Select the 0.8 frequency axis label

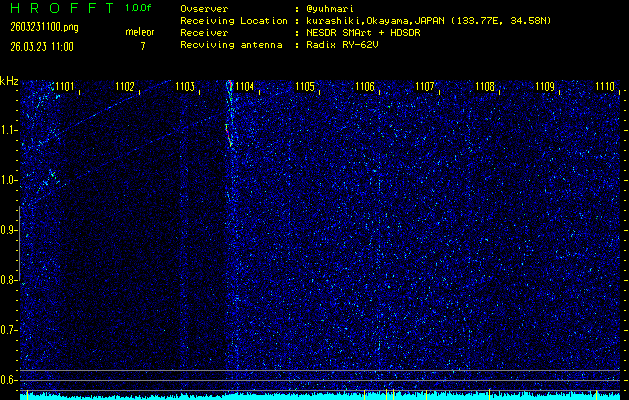coord(9,280)
